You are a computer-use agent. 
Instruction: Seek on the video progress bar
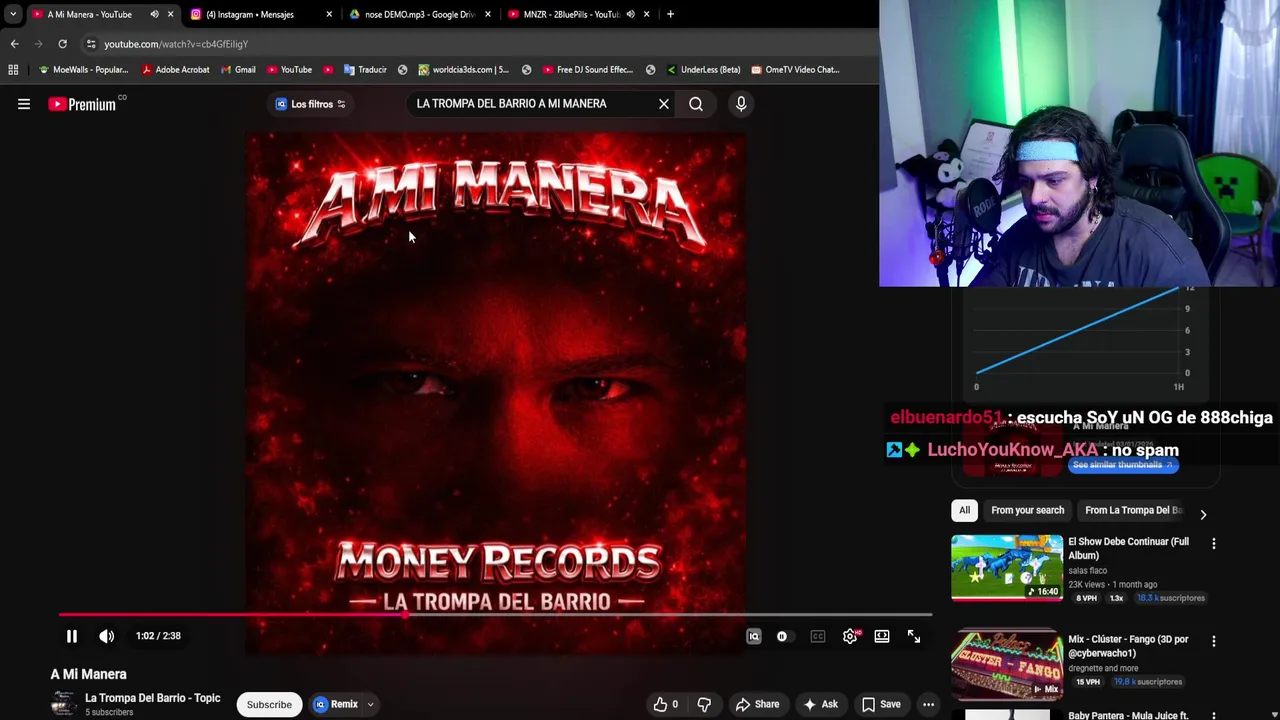click(495, 615)
